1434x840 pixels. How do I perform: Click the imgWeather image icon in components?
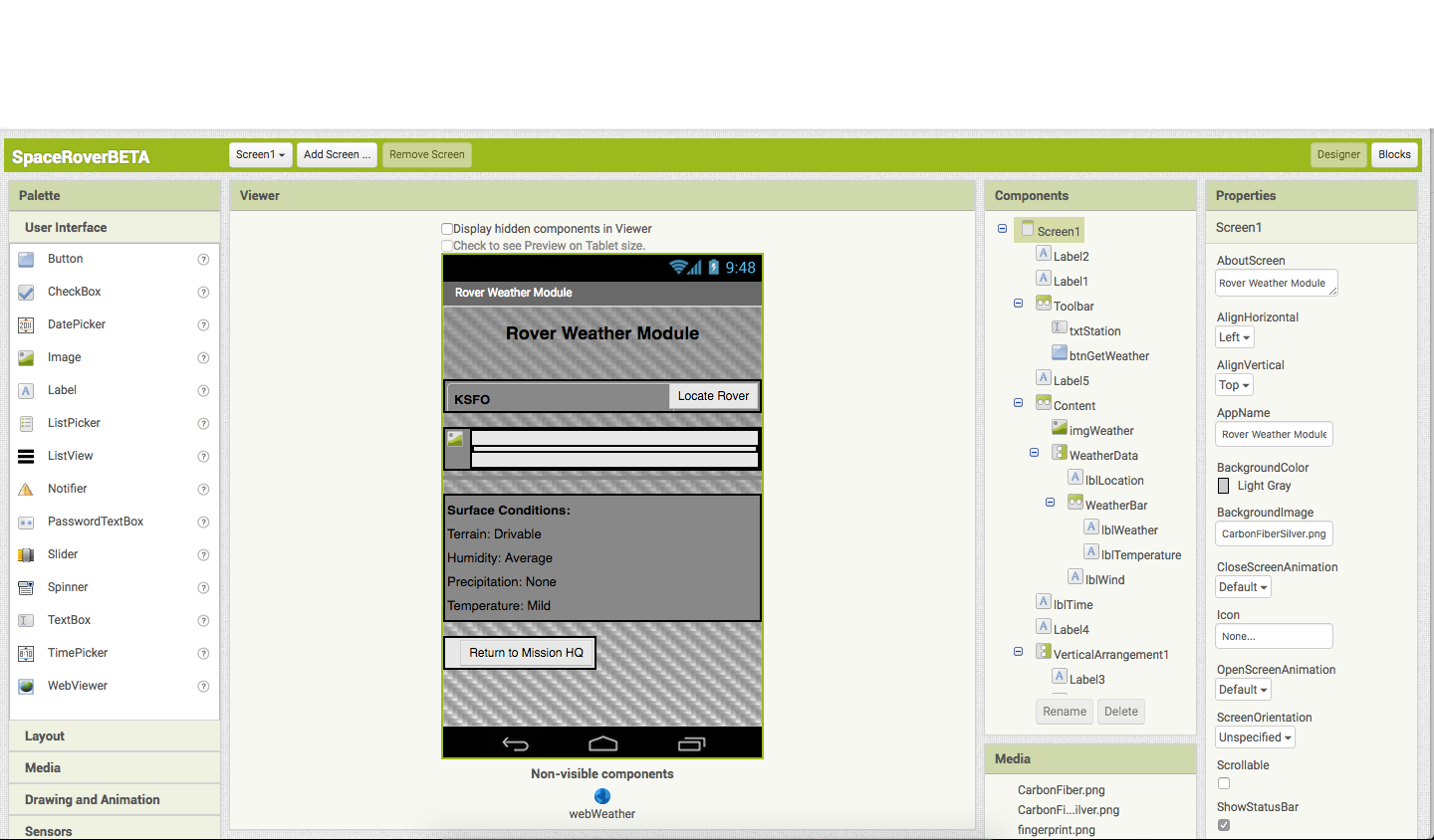[x=1060, y=428]
